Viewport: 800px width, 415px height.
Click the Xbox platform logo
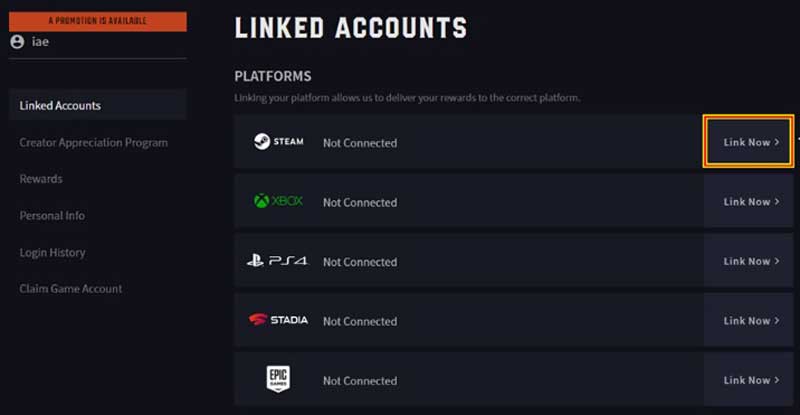point(279,201)
